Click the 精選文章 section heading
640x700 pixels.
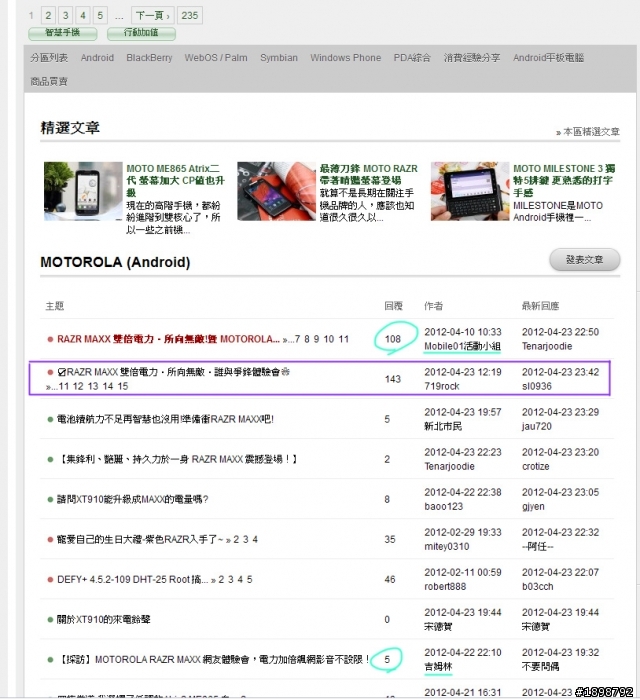point(70,128)
